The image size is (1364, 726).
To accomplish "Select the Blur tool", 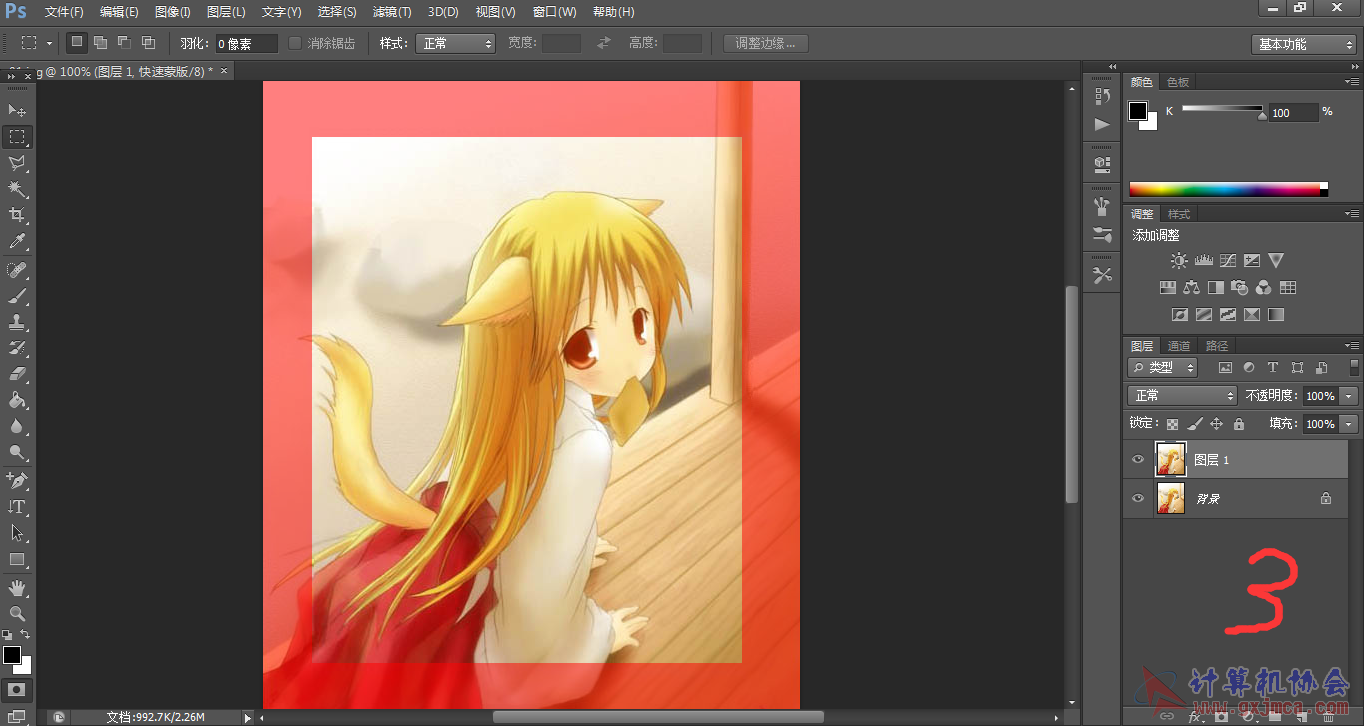I will tap(17, 426).
